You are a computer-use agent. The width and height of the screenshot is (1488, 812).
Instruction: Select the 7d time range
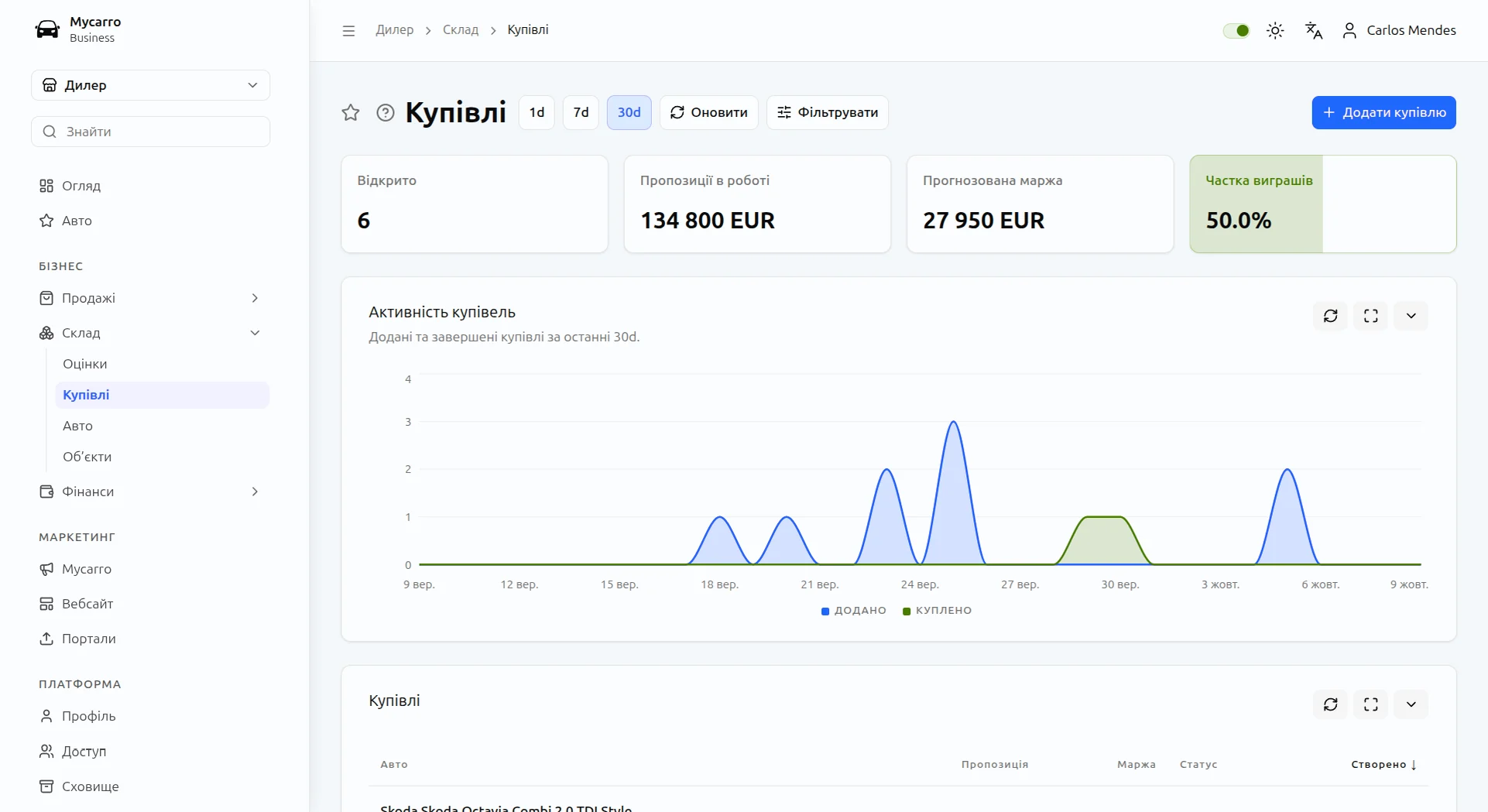tap(581, 113)
